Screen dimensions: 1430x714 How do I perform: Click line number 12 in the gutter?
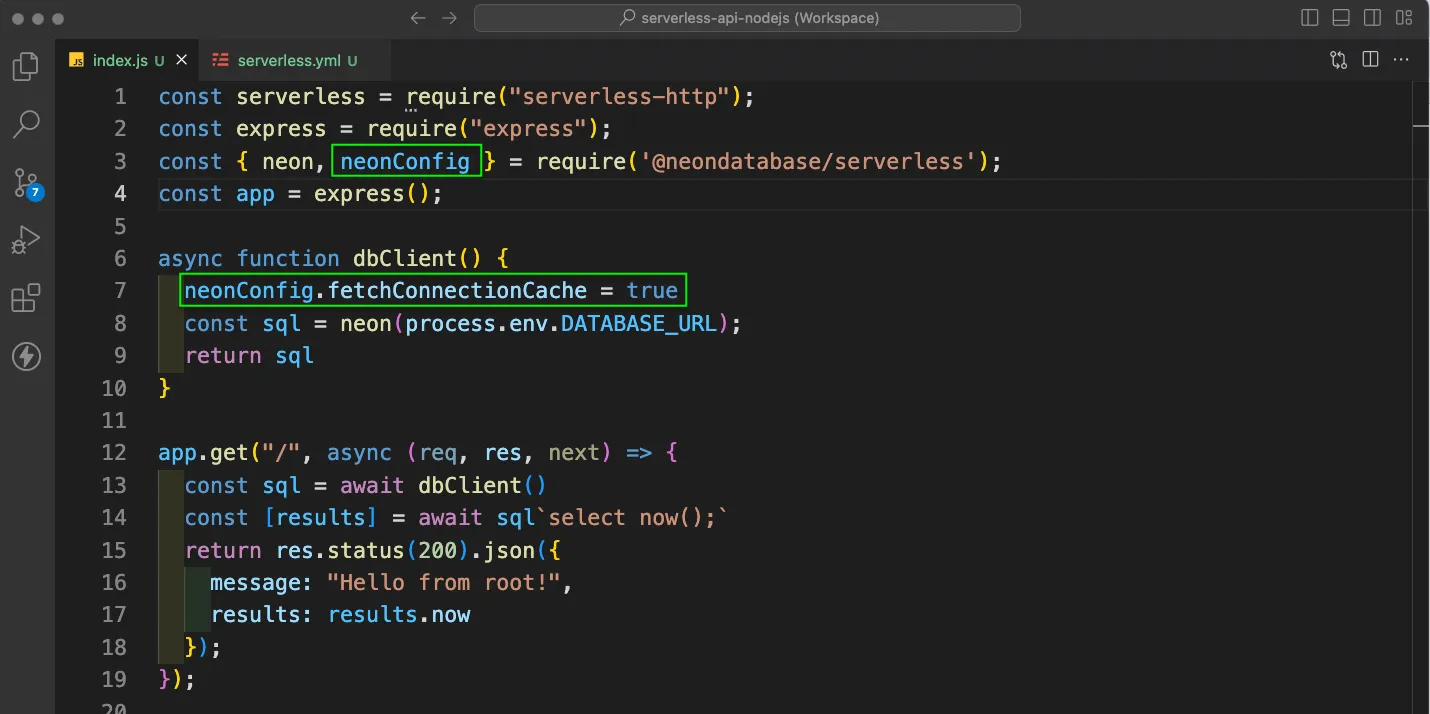coord(114,453)
